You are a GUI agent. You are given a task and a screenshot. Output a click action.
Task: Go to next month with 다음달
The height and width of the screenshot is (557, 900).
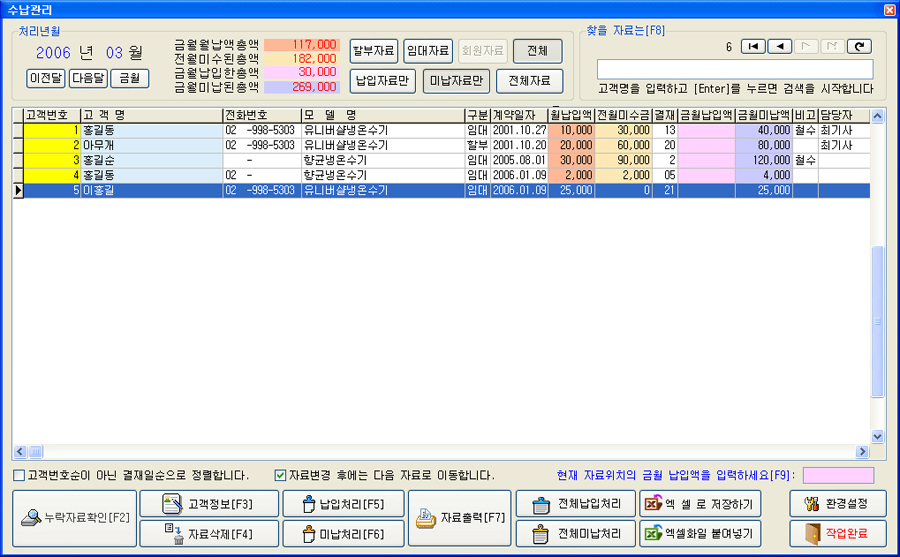pyautogui.click(x=88, y=78)
